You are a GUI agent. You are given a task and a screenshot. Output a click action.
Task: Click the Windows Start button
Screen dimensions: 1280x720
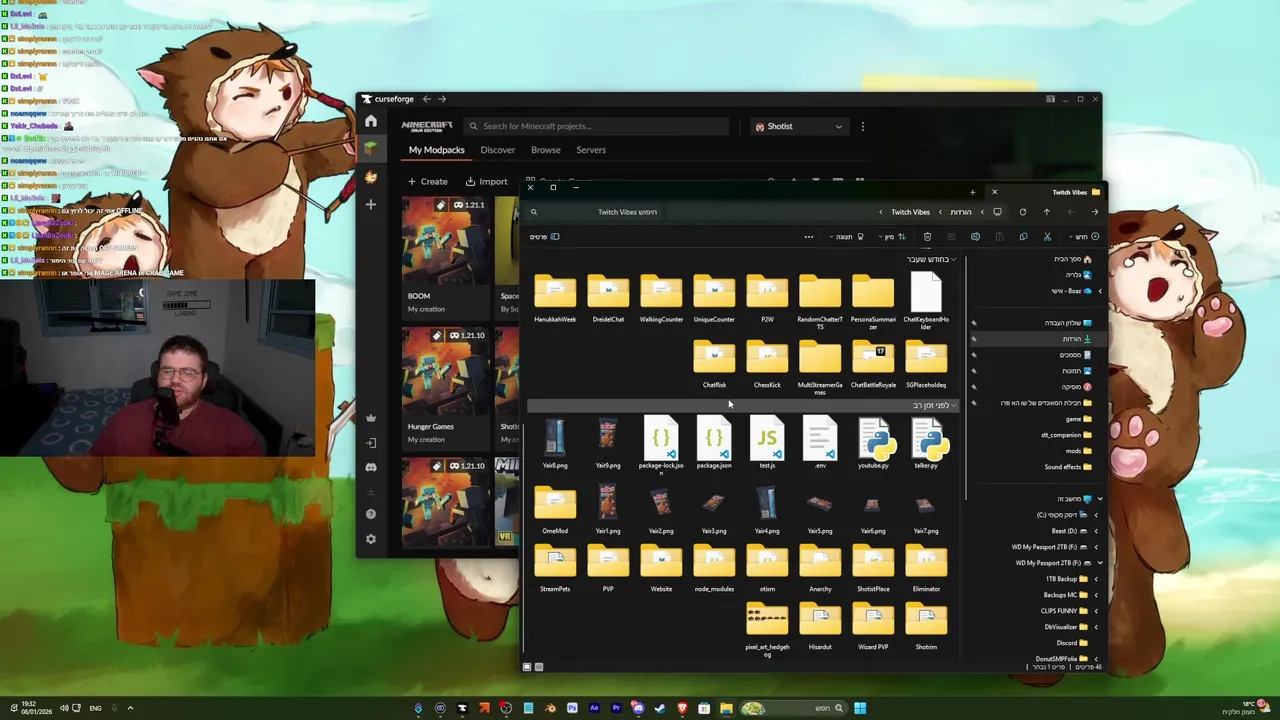click(x=860, y=708)
